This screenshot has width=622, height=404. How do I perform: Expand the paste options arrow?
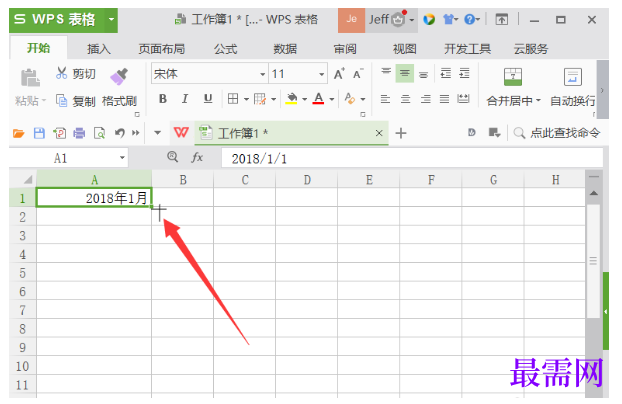(44, 100)
